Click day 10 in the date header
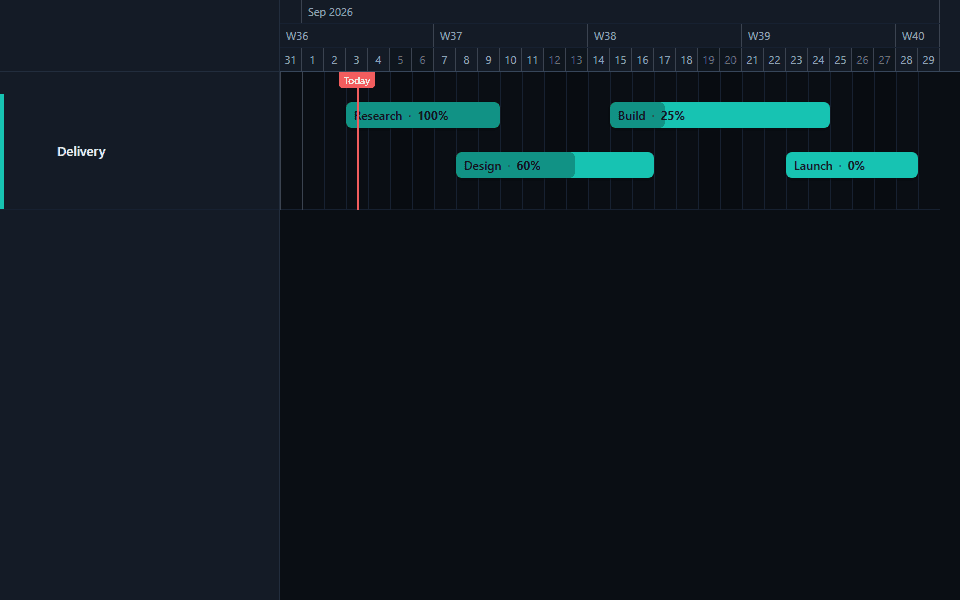The height and width of the screenshot is (600, 960). point(511,60)
